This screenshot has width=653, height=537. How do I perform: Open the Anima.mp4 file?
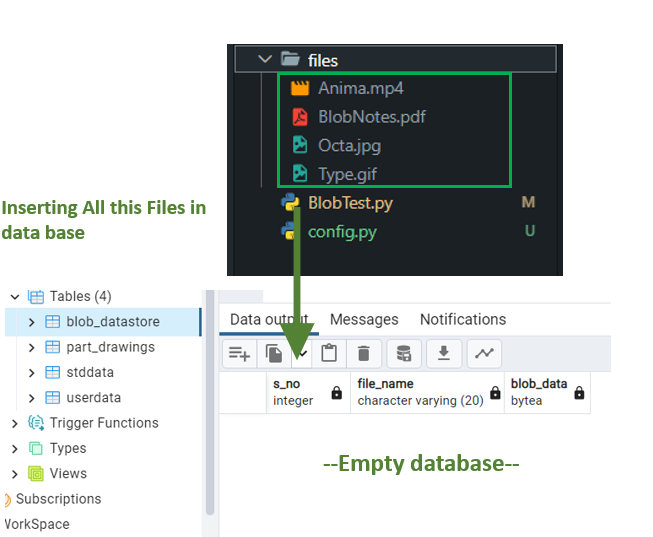point(361,88)
